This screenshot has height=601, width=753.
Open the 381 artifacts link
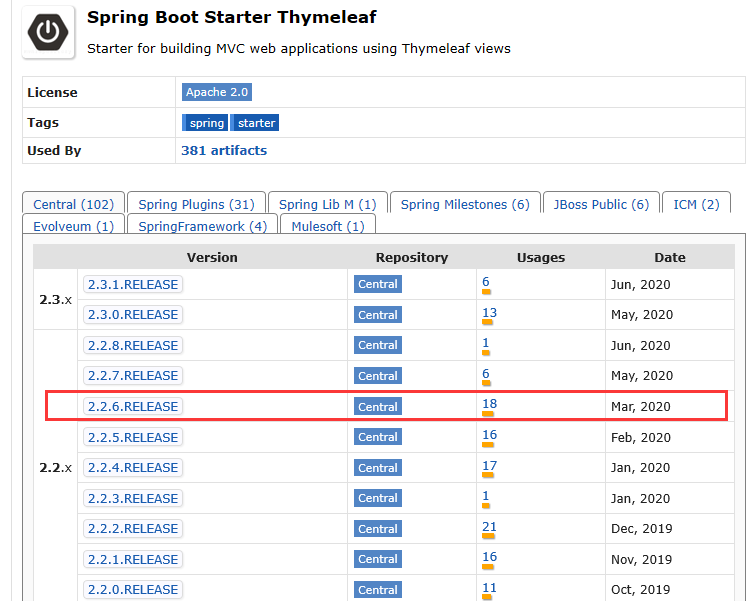pos(224,150)
